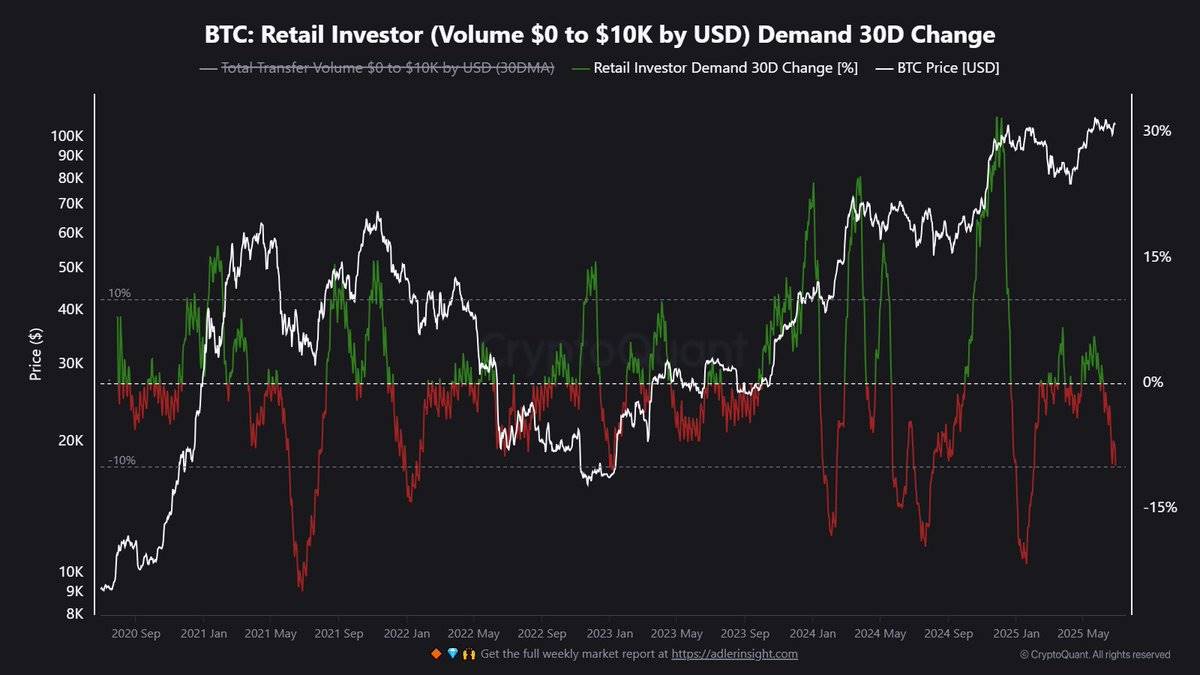Toggle Total Transfer Volume legend entry
Image resolution: width=1200 pixels, height=675 pixels.
pyautogui.click(x=377, y=68)
